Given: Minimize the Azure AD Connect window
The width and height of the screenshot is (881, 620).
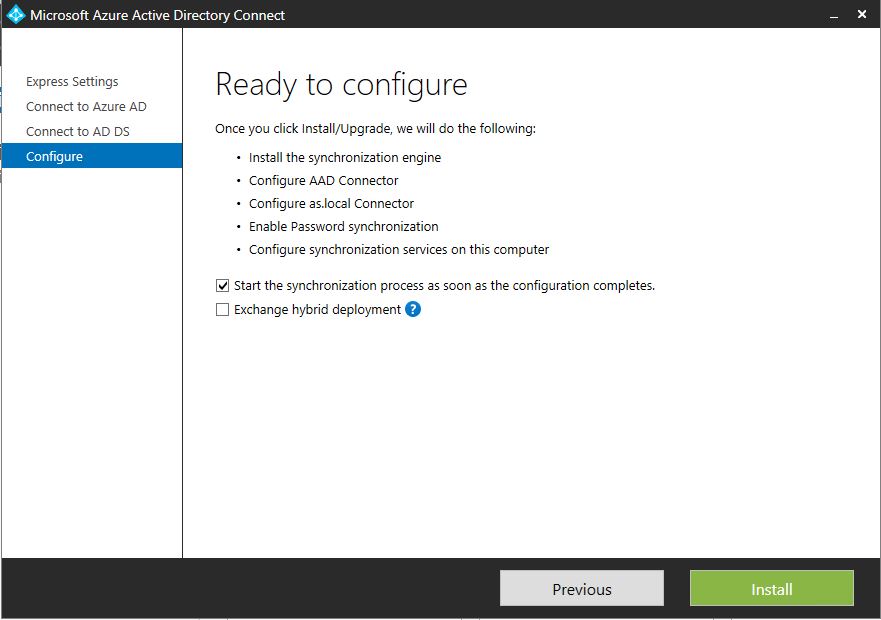Looking at the screenshot, I should (x=833, y=15).
